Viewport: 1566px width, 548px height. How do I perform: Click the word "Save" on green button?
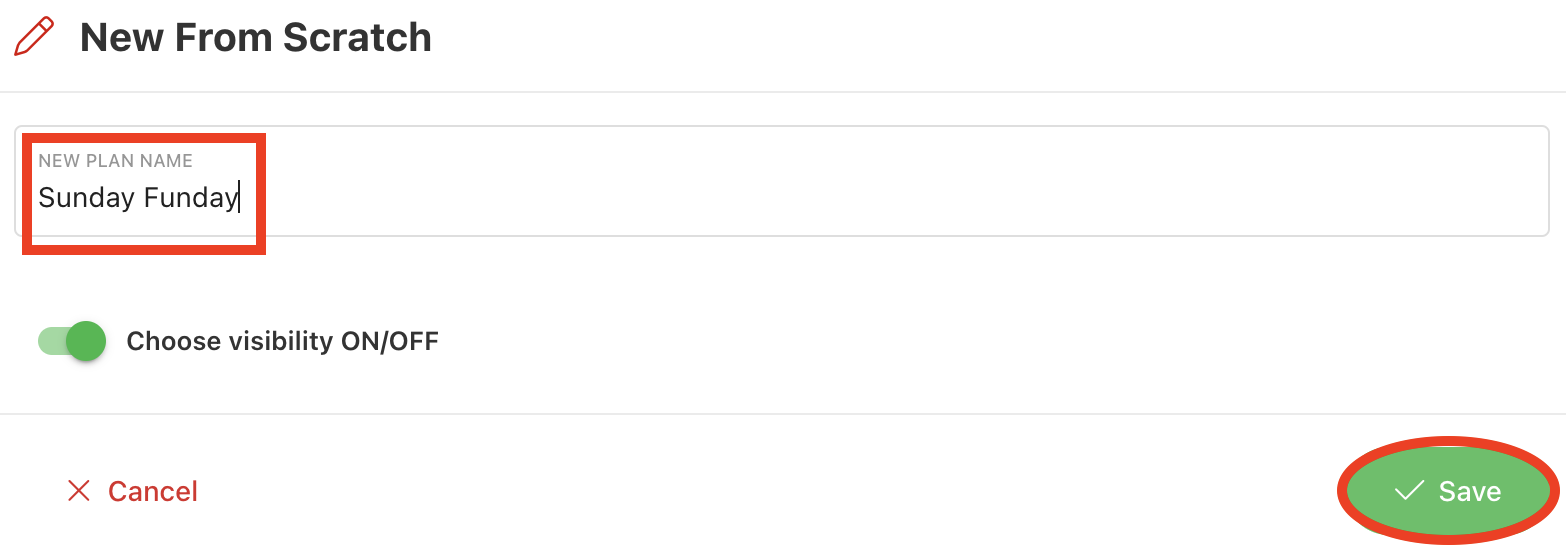[x=1470, y=491]
